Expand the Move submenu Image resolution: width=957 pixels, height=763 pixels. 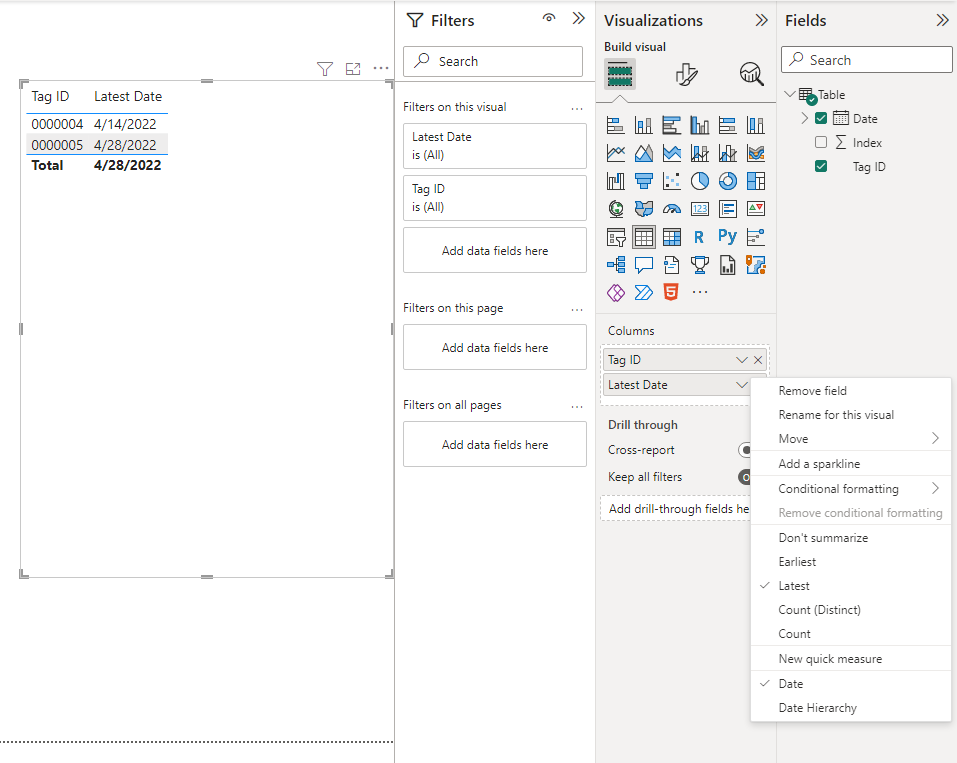[x=851, y=438]
